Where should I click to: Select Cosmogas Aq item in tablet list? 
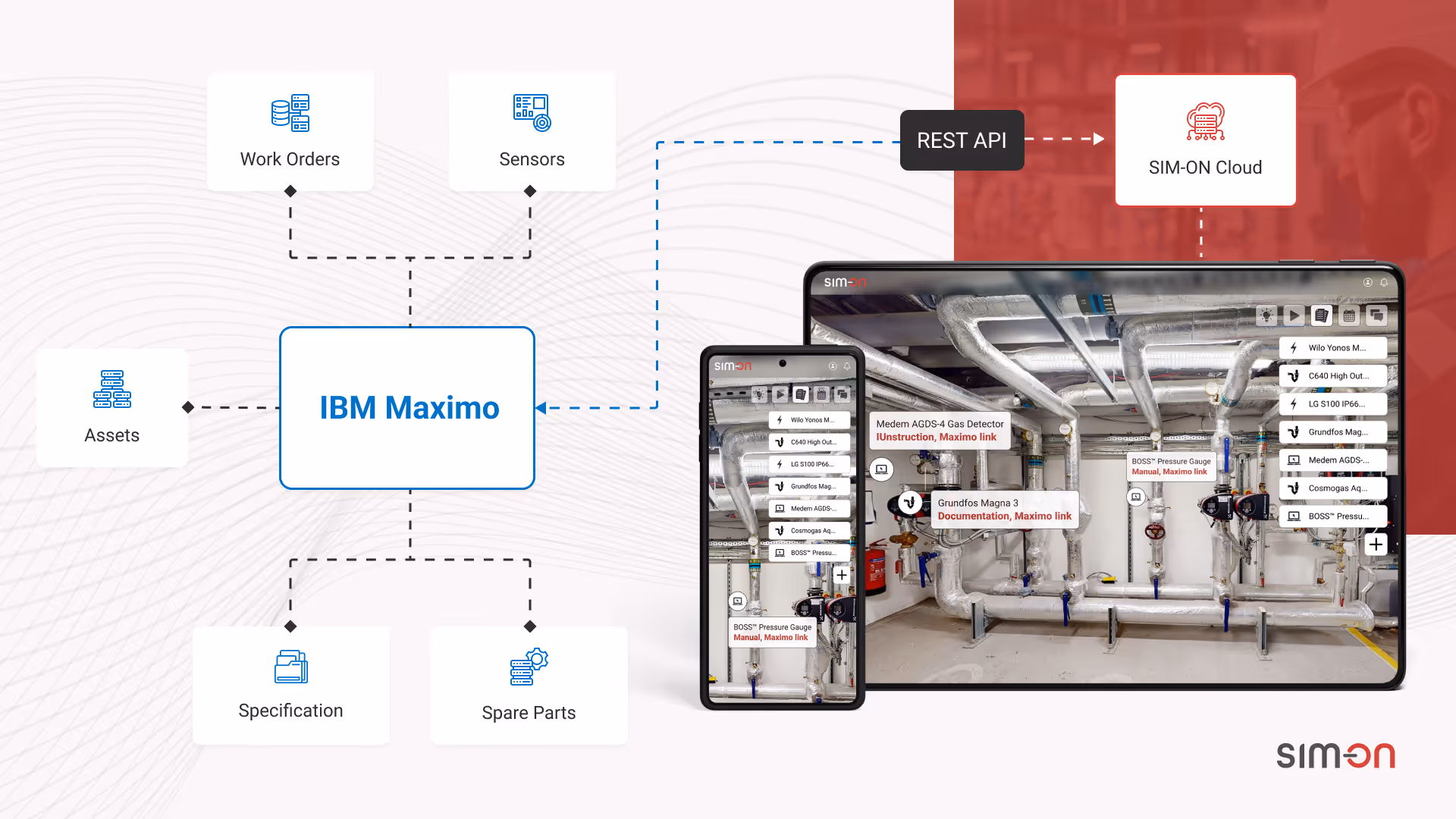pyautogui.click(x=1333, y=488)
